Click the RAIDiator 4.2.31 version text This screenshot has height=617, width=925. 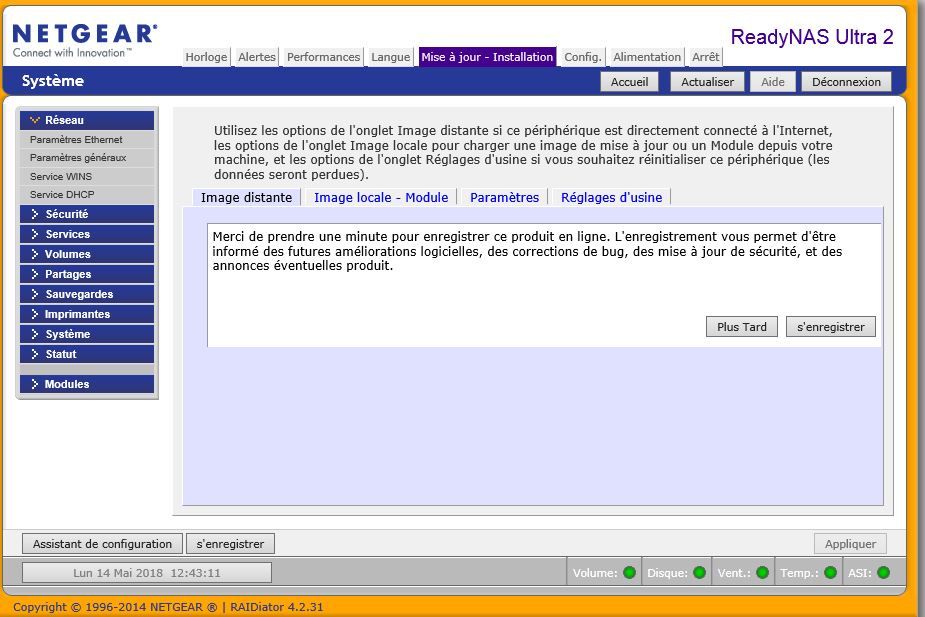pos(277,607)
